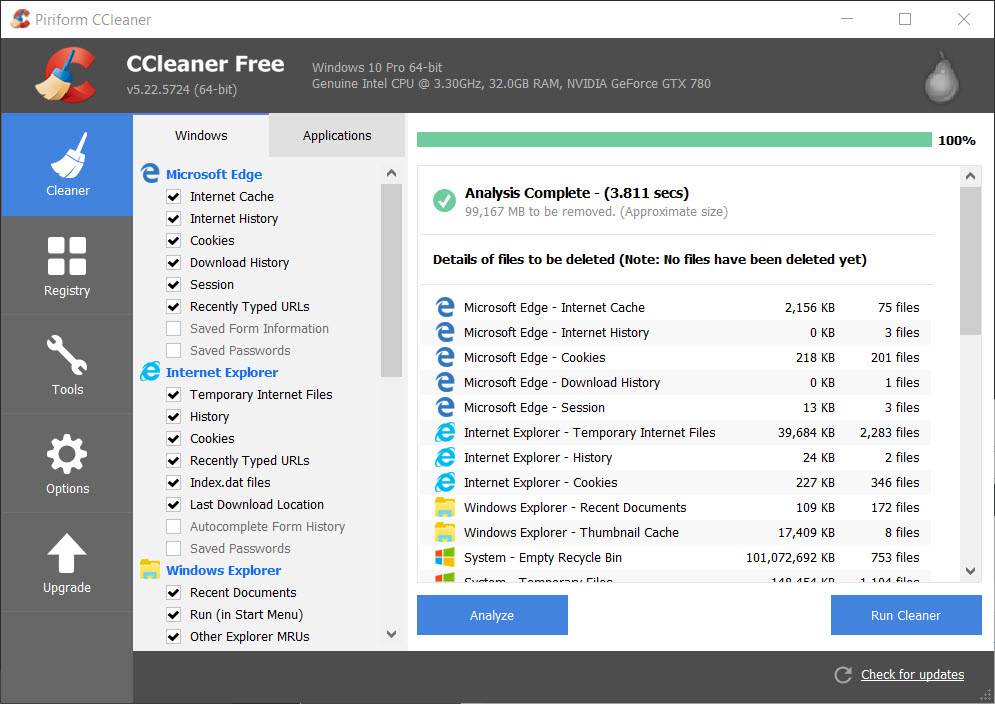The height and width of the screenshot is (704, 995).
Task: Uncheck Last Download Location checkbox
Action: click(173, 505)
